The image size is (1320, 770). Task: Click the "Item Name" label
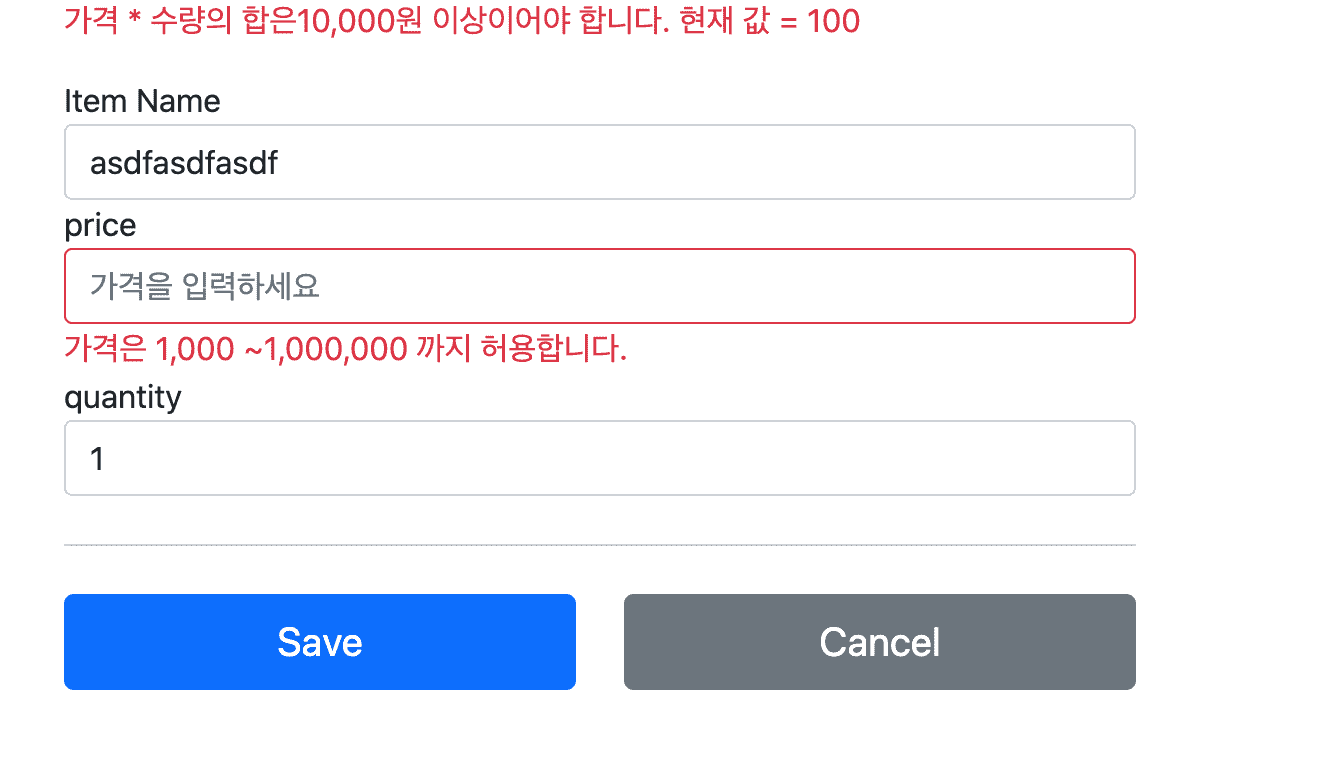click(x=142, y=101)
